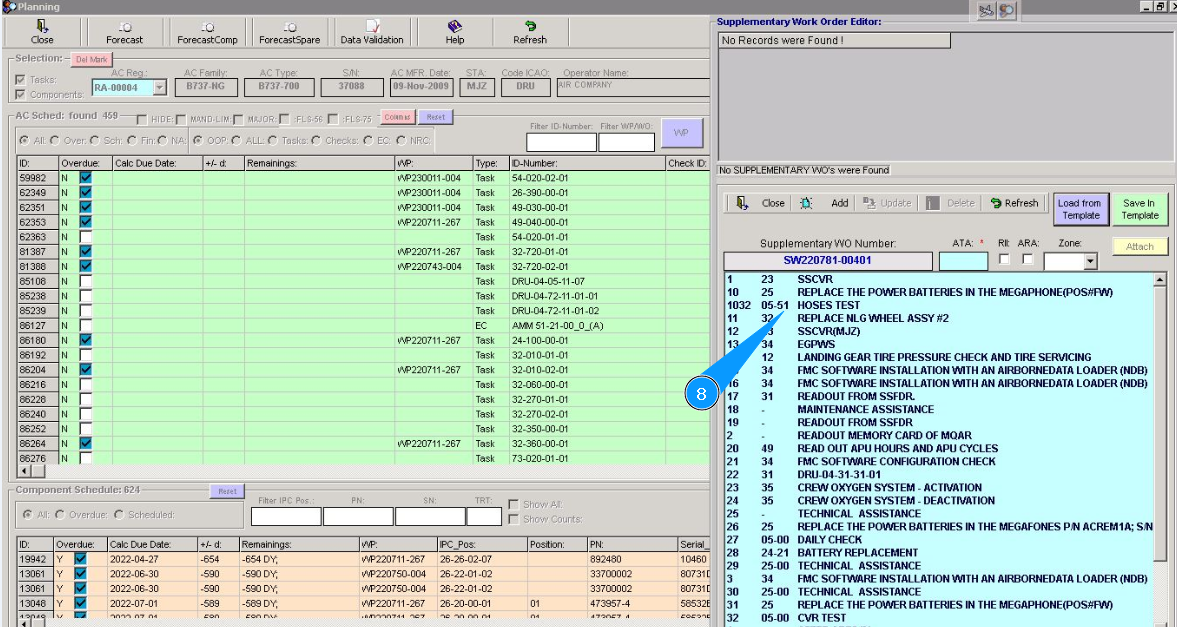Open ForecastComp from the toolbar
Viewport: 1177px width, 629px height.
[x=207, y=33]
